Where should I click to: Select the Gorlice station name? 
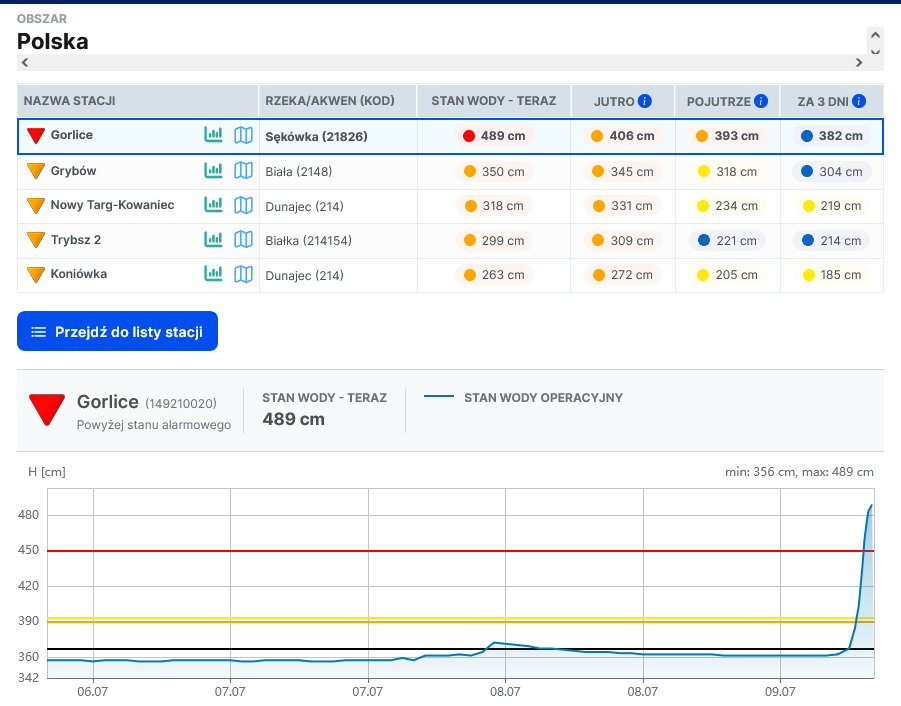coord(71,135)
